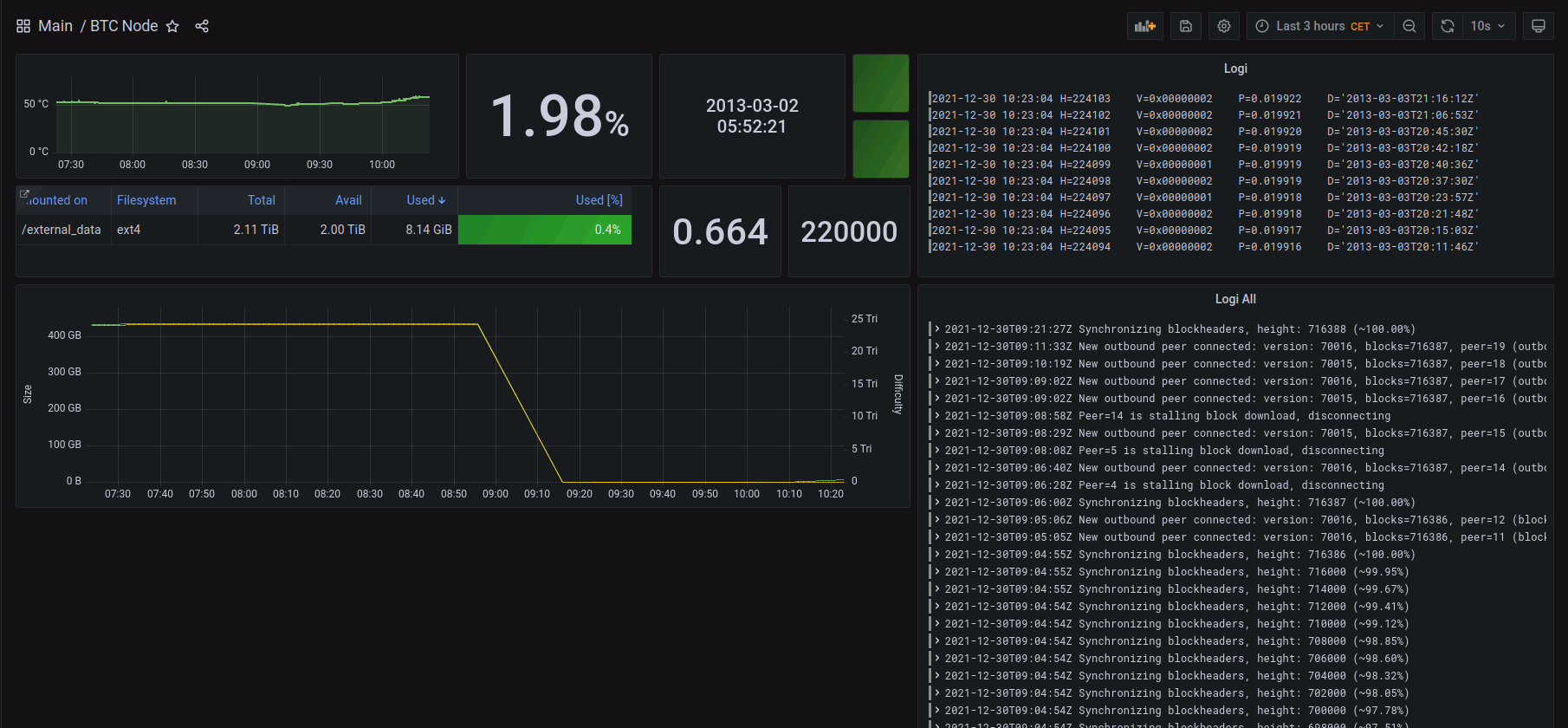The width and height of the screenshot is (1568, 728).
Task: Open the Logi All panel title menu
Action: (1234, 299)
